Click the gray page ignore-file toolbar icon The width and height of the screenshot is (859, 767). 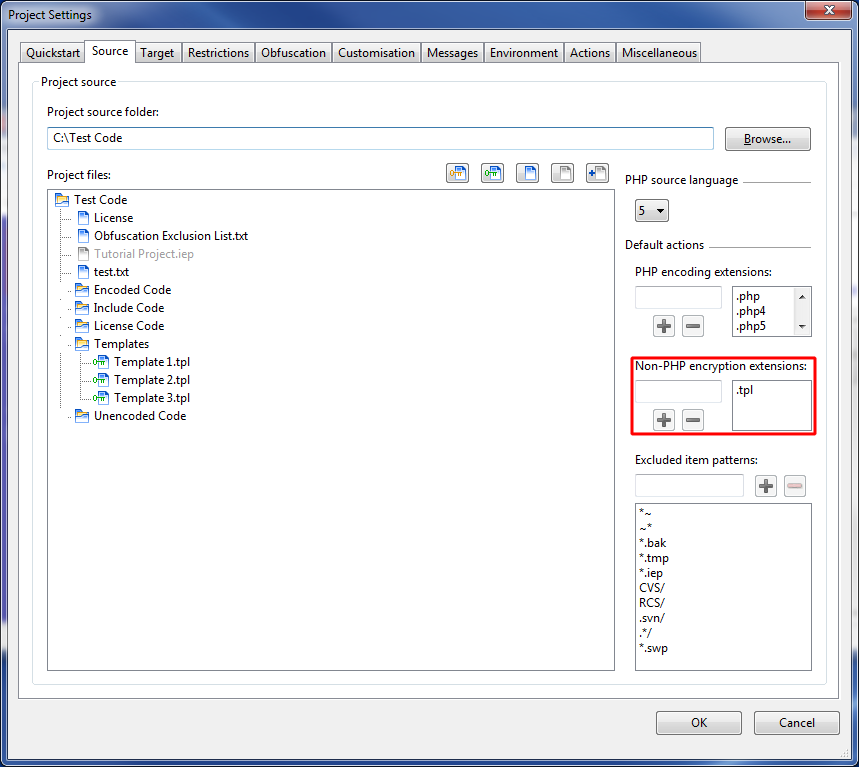point(562,173)
